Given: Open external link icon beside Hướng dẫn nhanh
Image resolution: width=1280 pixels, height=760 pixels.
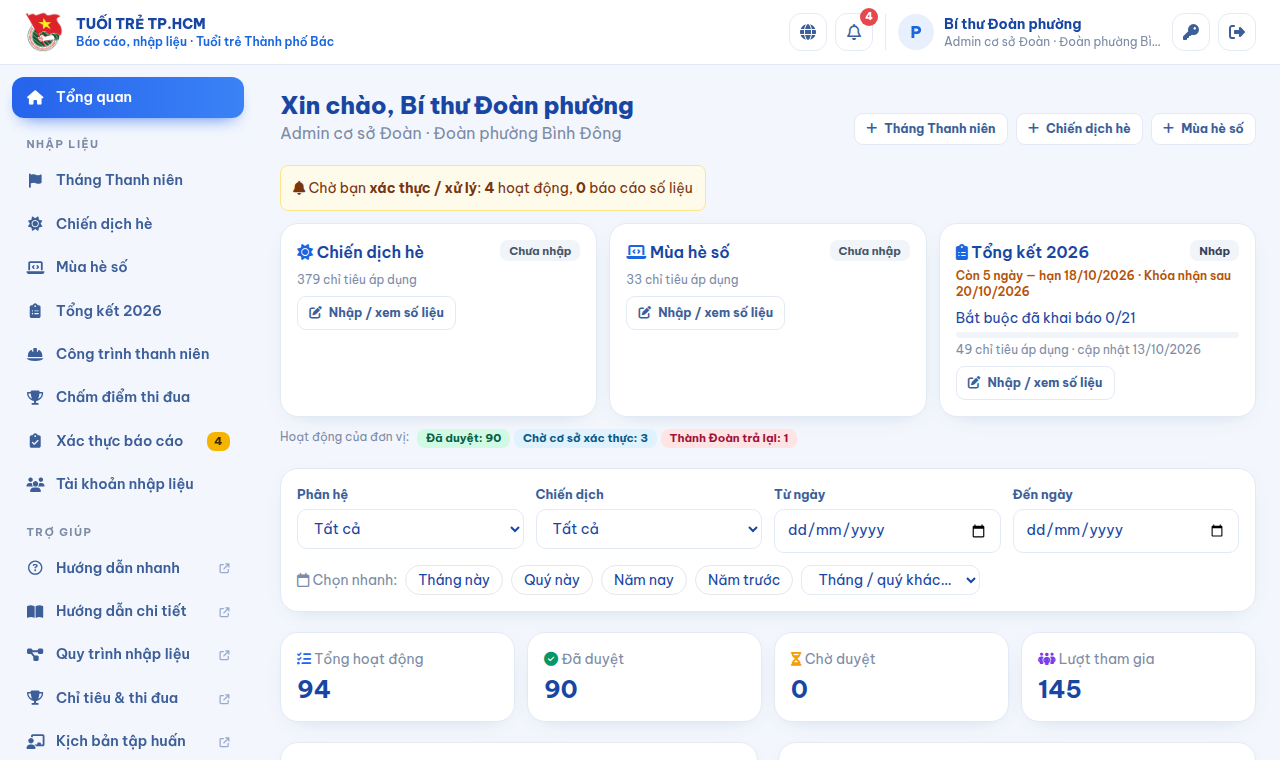Looking at the screenshot, I should 224,568.
